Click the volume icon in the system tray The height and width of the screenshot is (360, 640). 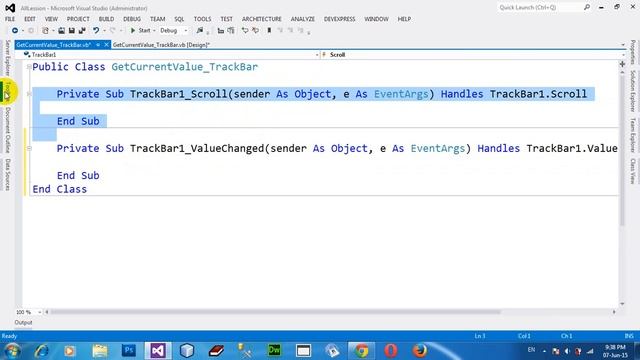567,351
